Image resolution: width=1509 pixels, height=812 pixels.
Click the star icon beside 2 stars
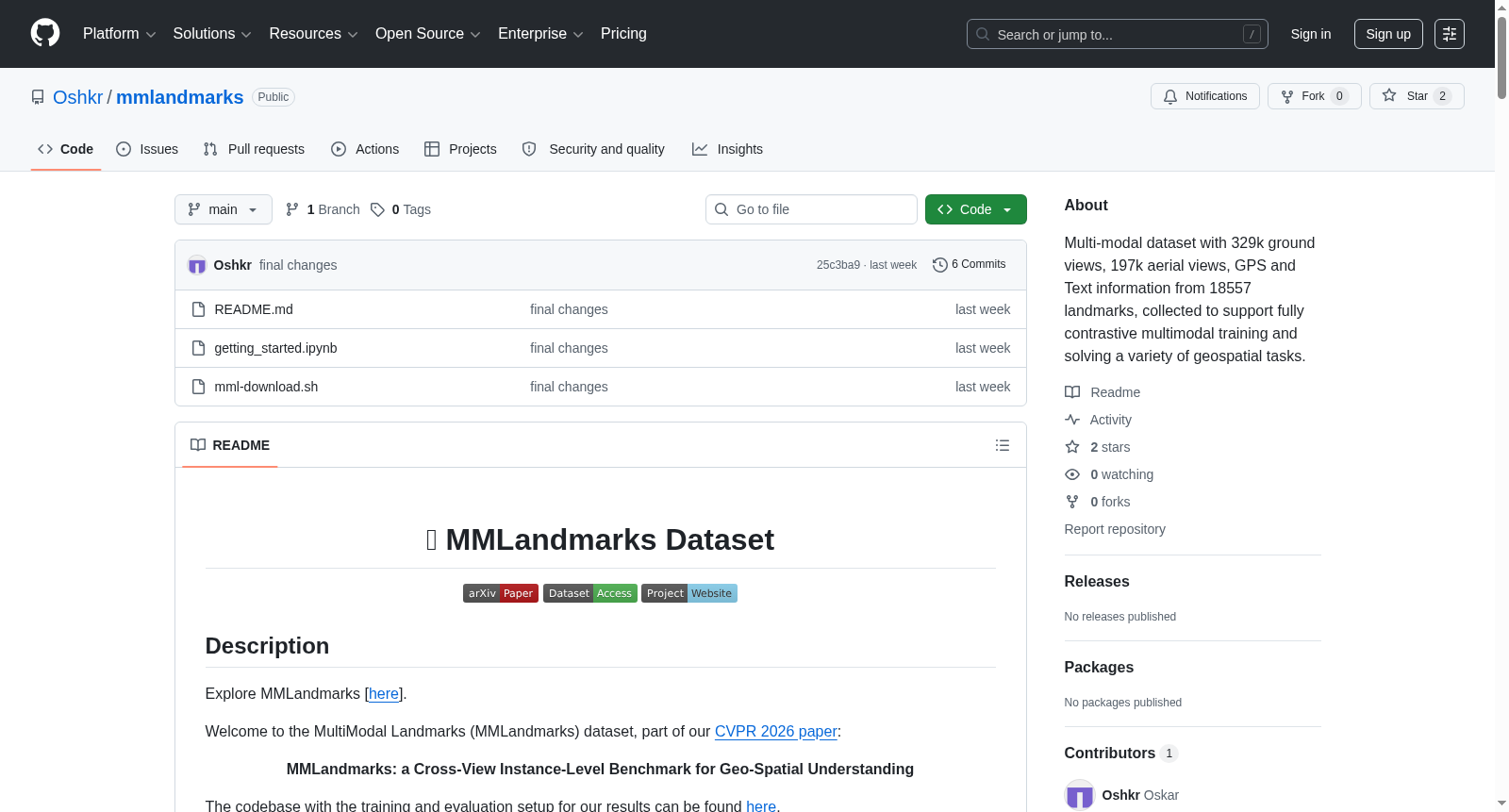click(x=1072, y=447)
